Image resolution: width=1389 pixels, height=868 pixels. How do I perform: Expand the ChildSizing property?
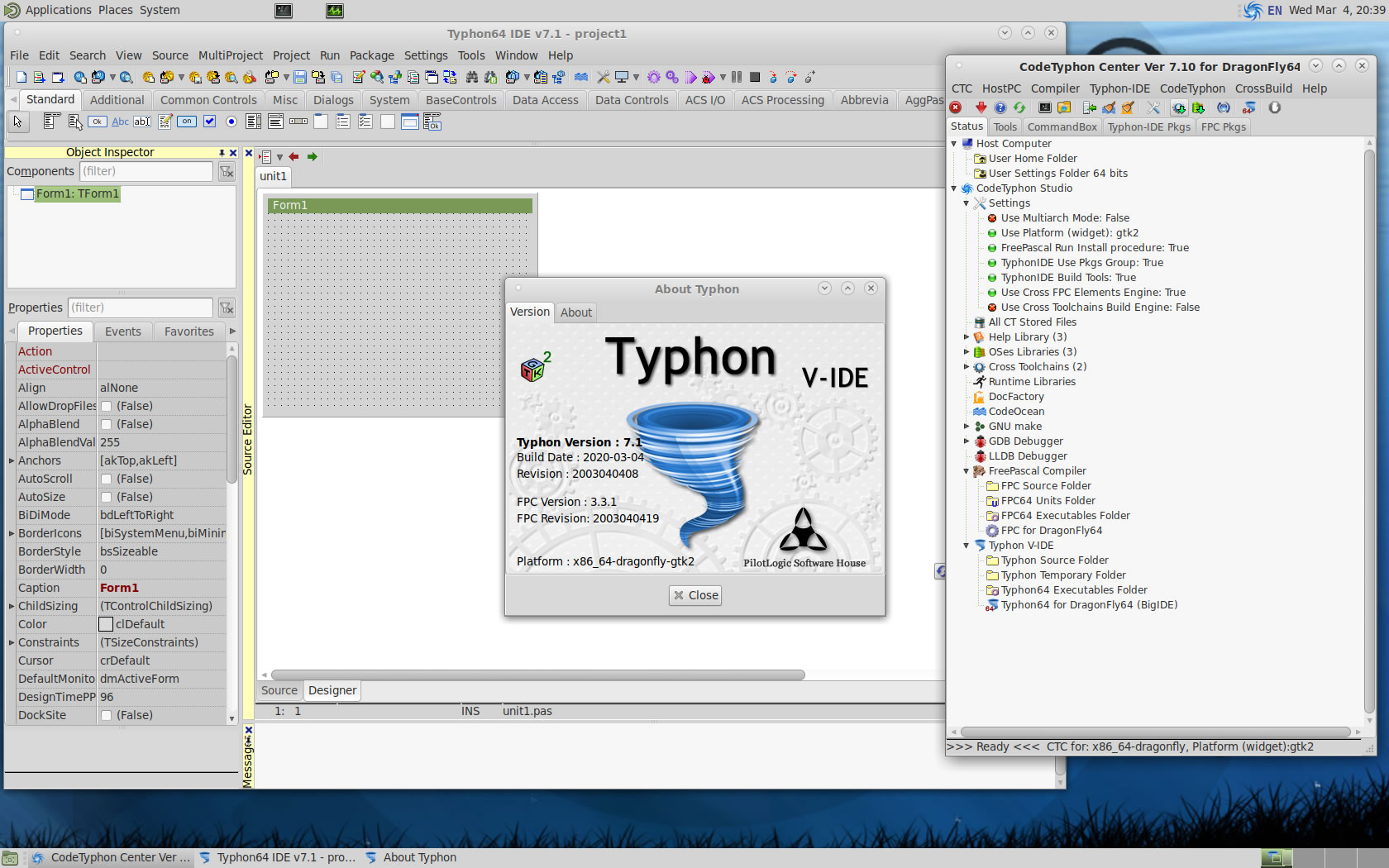pos(12,606)
